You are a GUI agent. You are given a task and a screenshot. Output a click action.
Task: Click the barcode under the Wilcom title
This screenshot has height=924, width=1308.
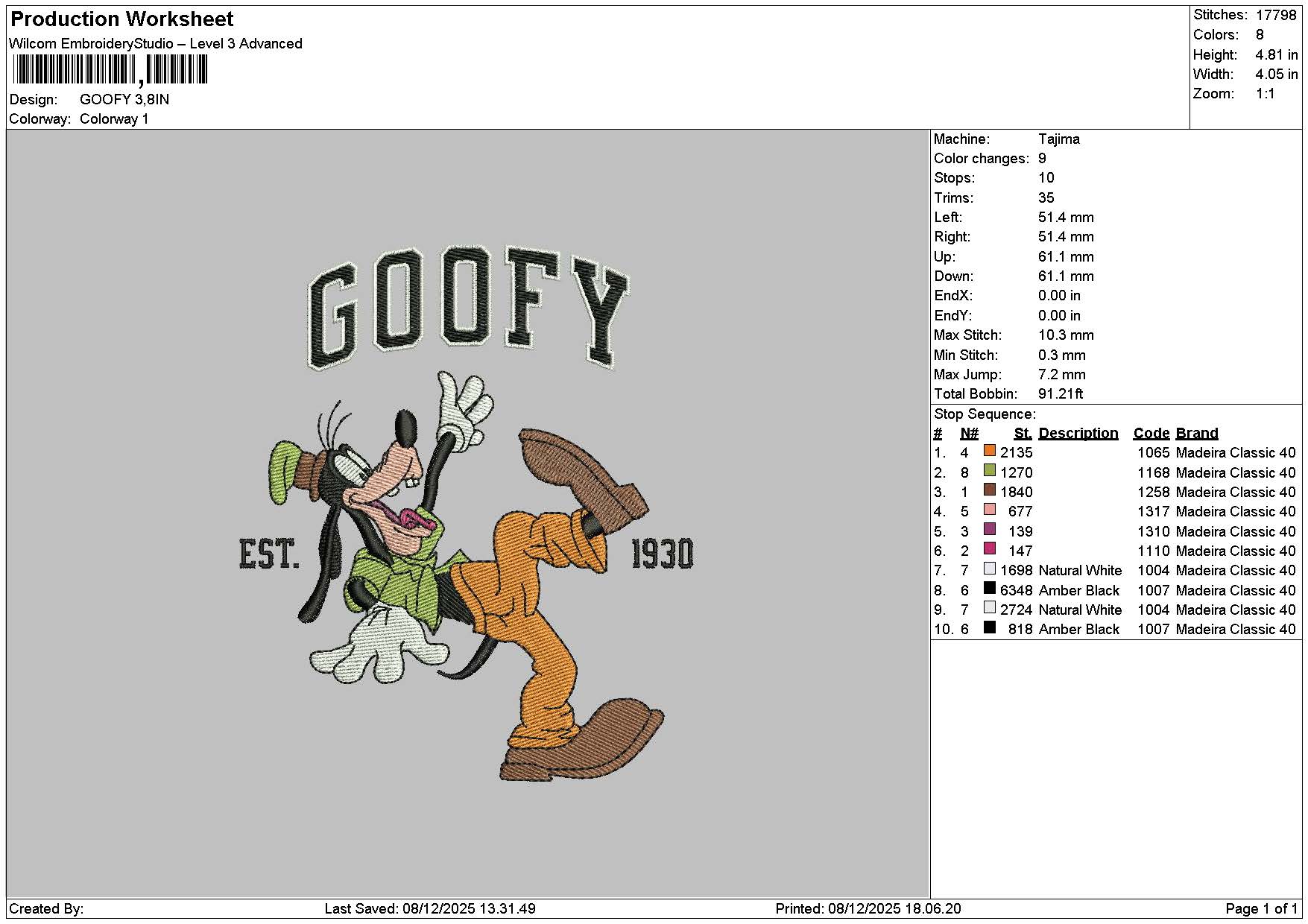(x=110, y=71)
